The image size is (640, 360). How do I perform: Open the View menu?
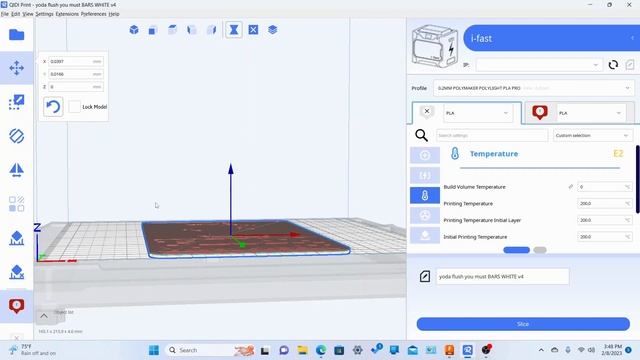point(28,14)
